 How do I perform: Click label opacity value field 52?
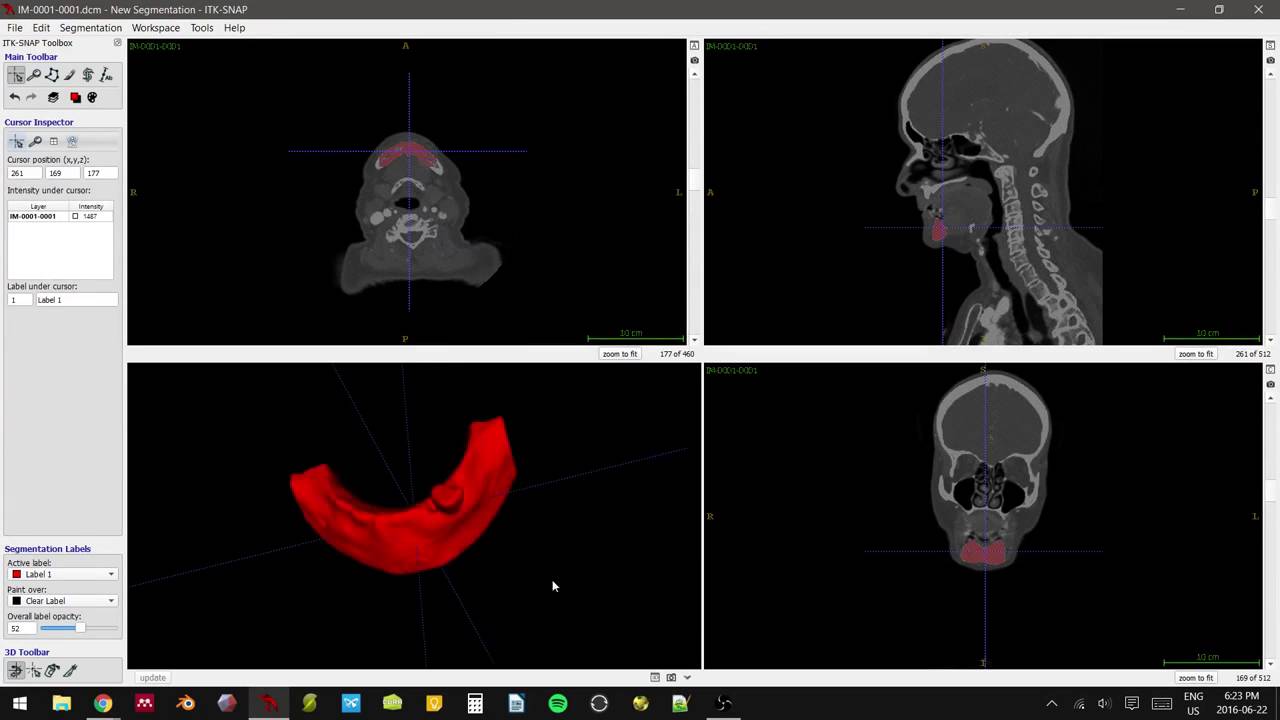(x=21, y=628)
